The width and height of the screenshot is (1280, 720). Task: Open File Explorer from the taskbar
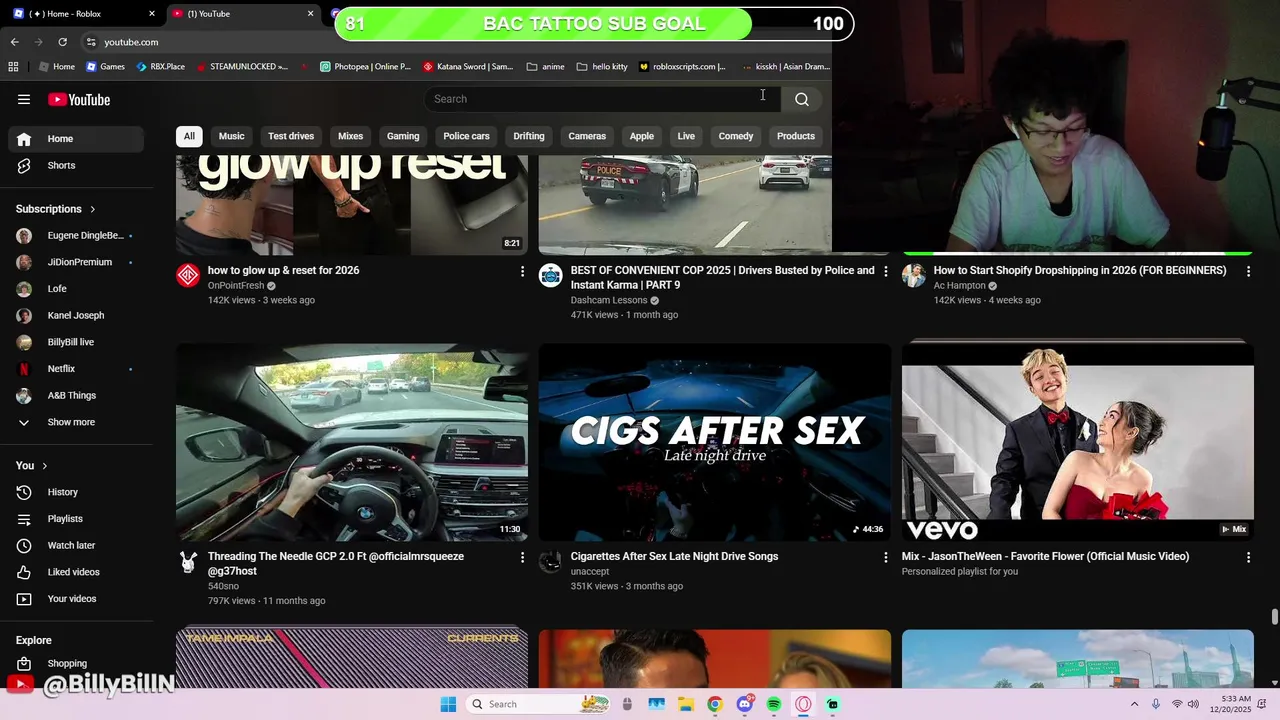(685, 704)
